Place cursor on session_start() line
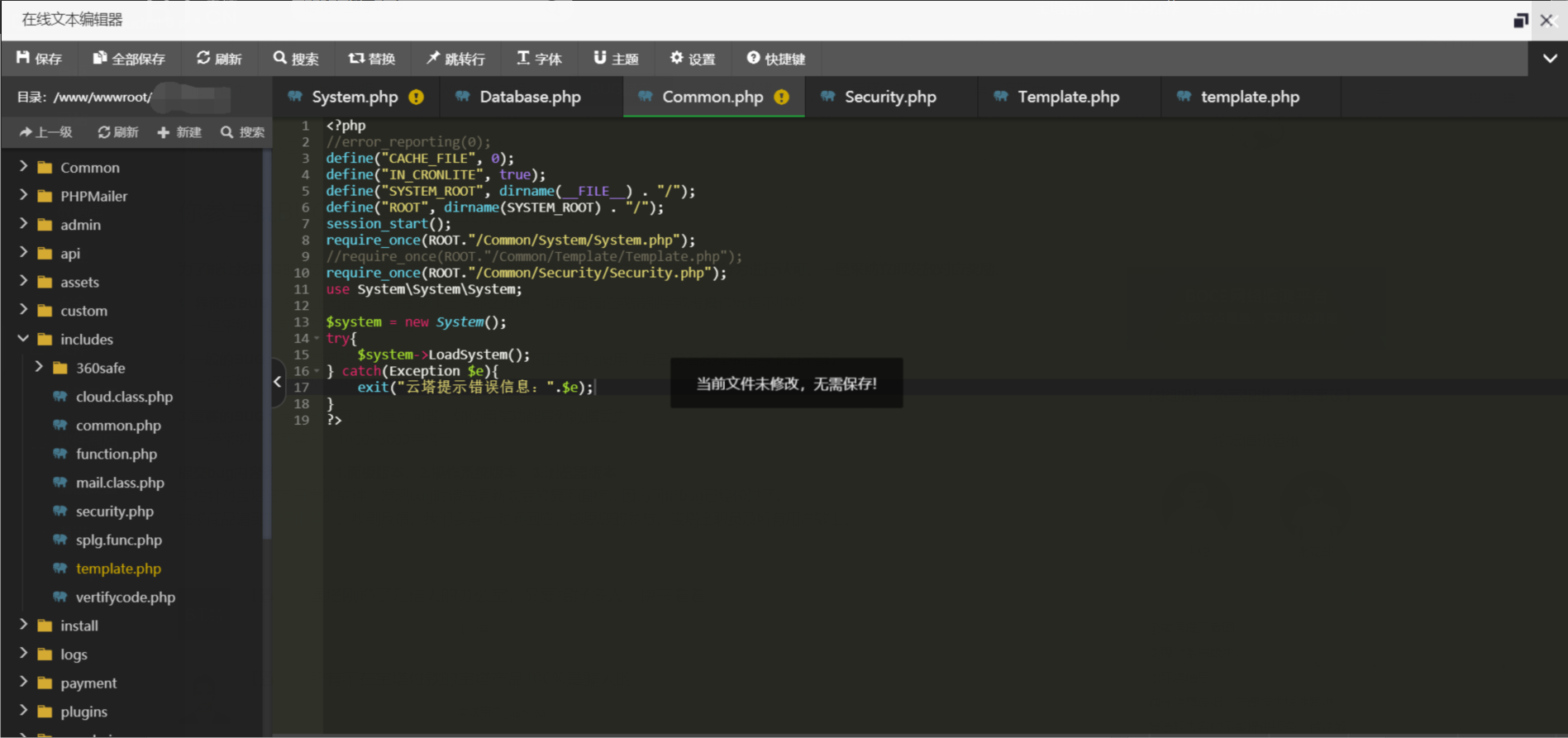The height and width of the screenshot is (738, 1568). tap(388, 223)
